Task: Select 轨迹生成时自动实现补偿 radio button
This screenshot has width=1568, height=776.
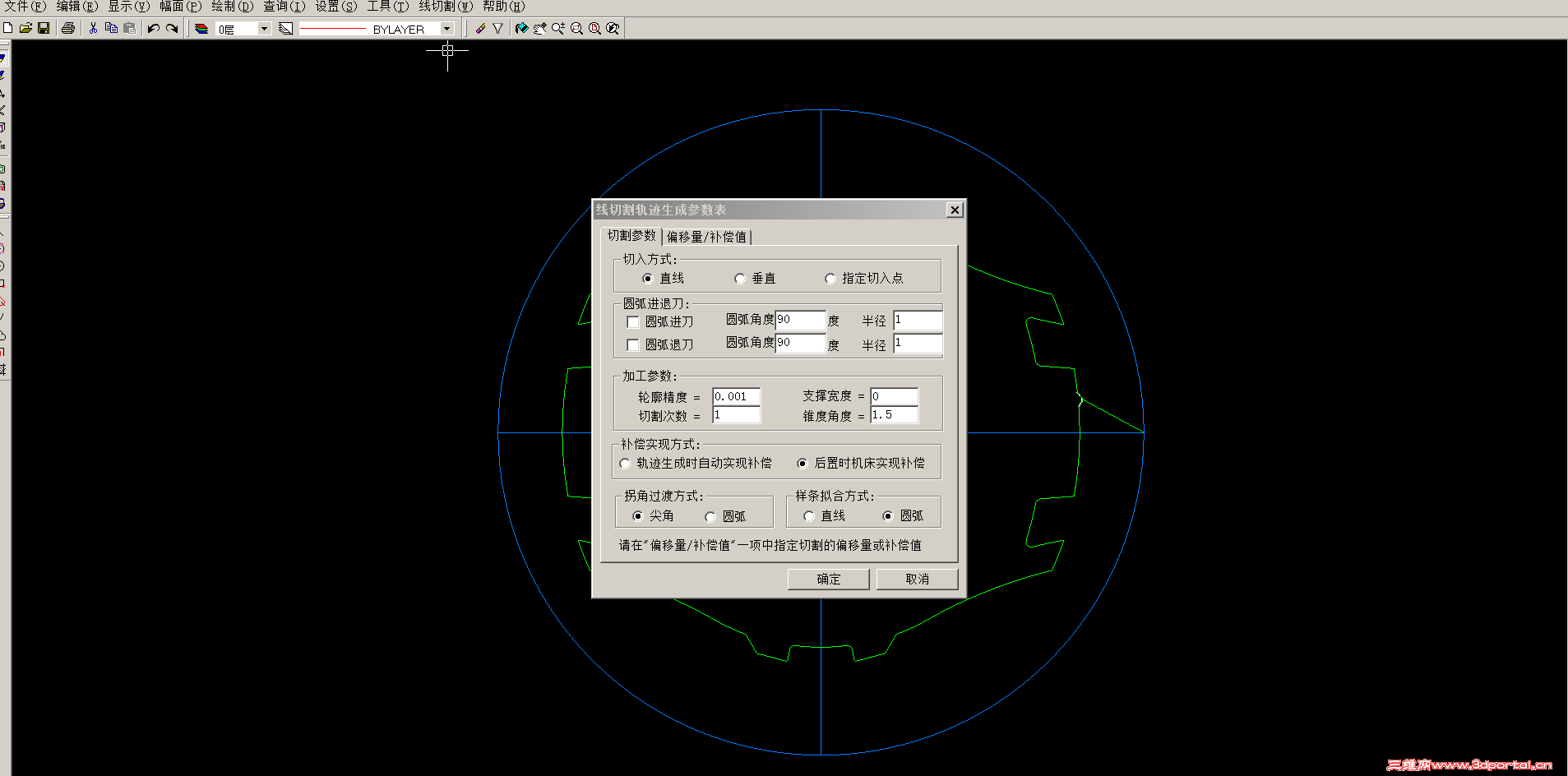Action: tap(625, 464)
